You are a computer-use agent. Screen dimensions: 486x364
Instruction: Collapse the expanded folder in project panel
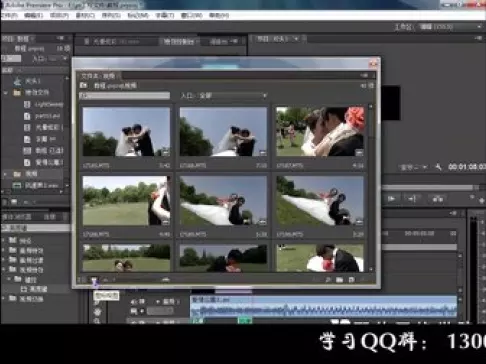pos(6,93)
